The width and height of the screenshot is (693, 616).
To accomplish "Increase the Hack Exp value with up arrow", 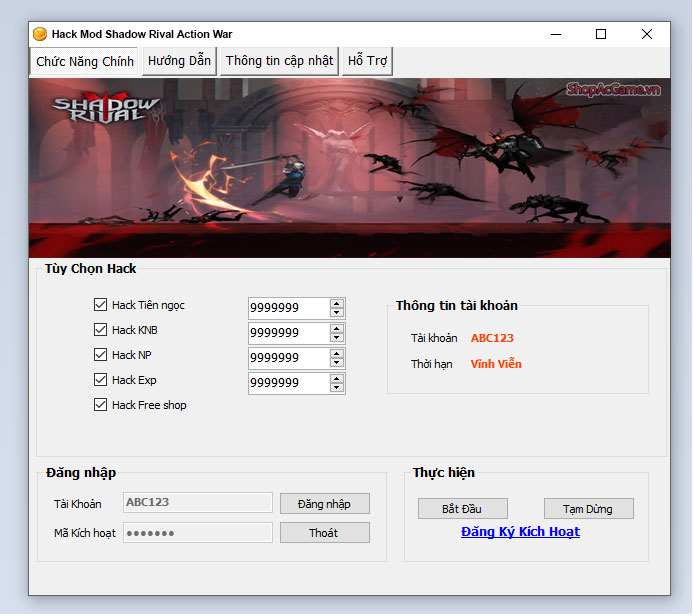I will [337, 379].
